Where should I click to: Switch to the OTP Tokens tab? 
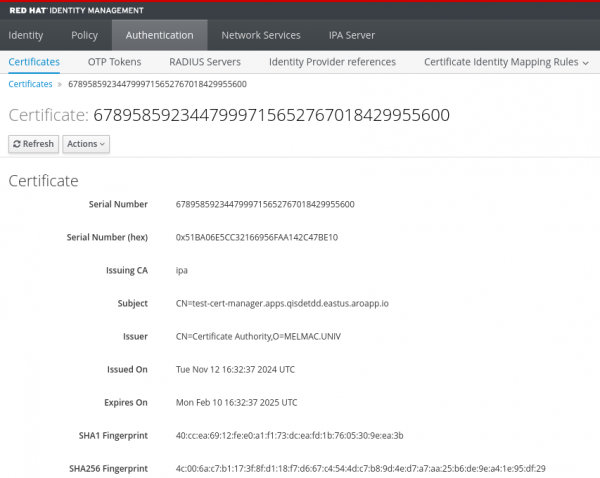tap(115, 62)
